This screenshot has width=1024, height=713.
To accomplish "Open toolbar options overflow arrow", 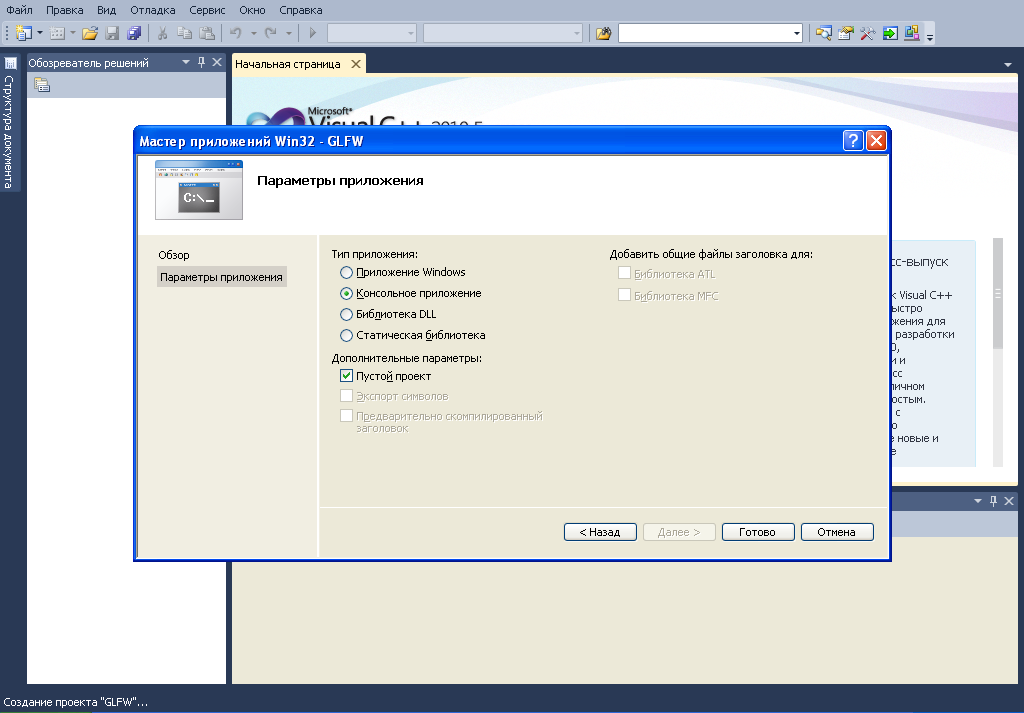I will 930,37.
